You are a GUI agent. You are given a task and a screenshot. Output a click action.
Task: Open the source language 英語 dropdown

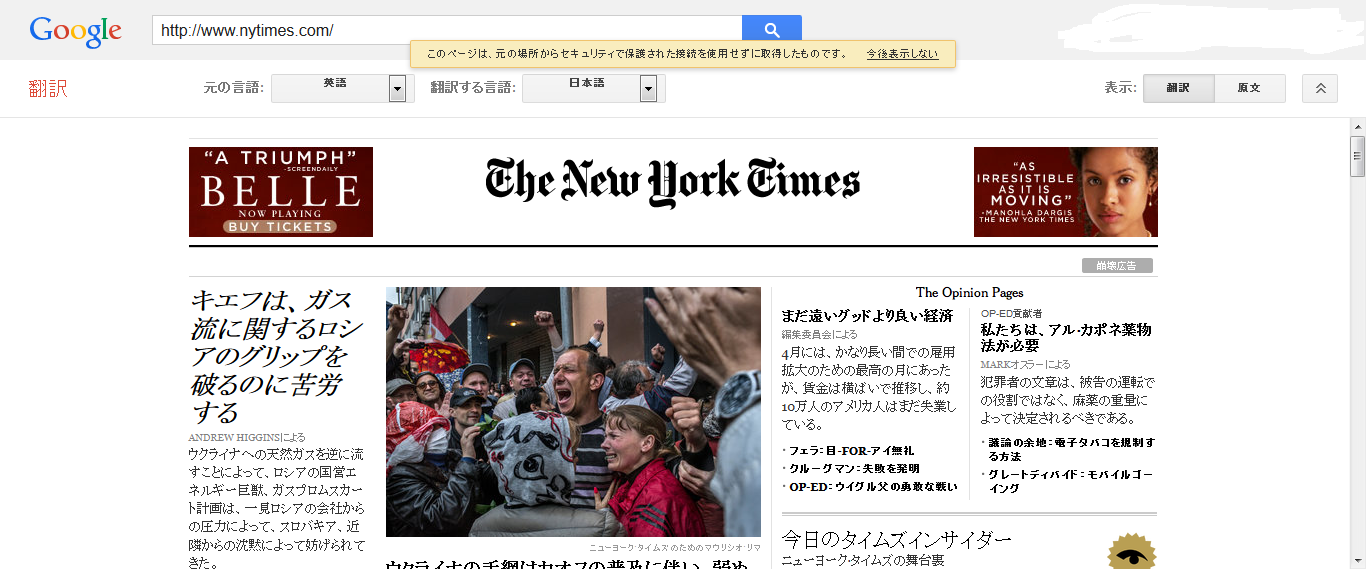(343, 88)
